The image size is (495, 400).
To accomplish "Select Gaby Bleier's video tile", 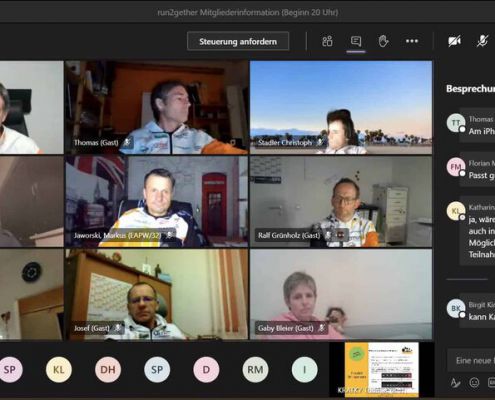I will (341, 294).
